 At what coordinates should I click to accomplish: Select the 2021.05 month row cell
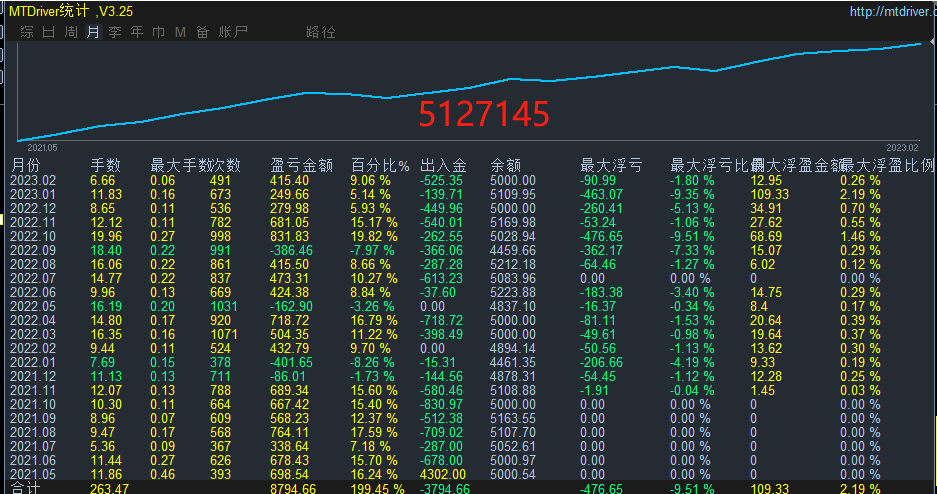pyautogui.click(x=33, y=474)
